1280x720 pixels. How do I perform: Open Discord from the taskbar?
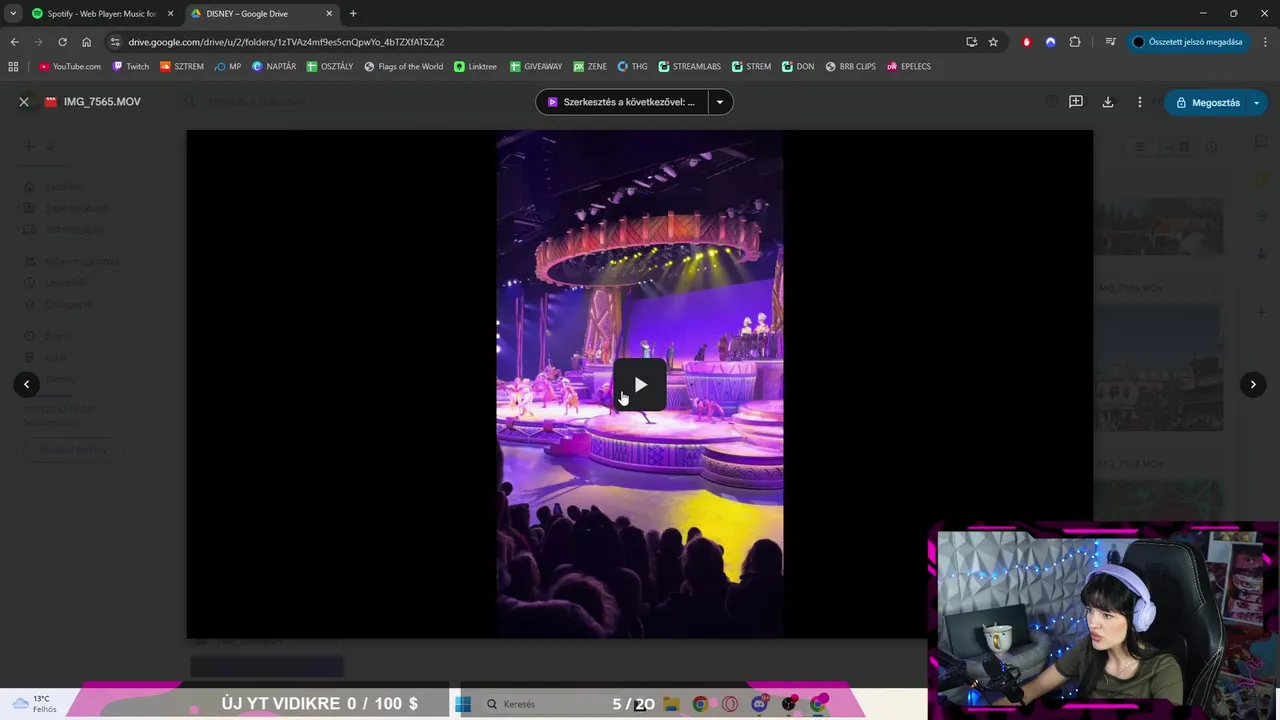tap(760, 704)
